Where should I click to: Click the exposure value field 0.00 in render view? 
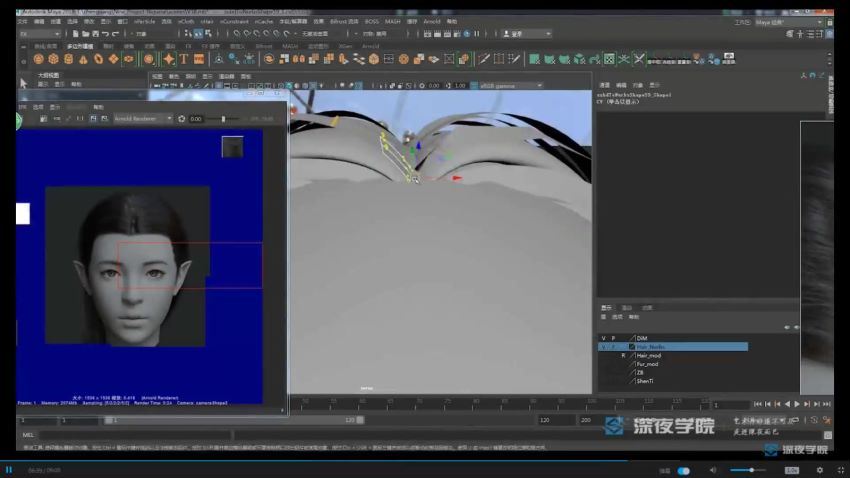pyautogui.click(x=197, y=119)
